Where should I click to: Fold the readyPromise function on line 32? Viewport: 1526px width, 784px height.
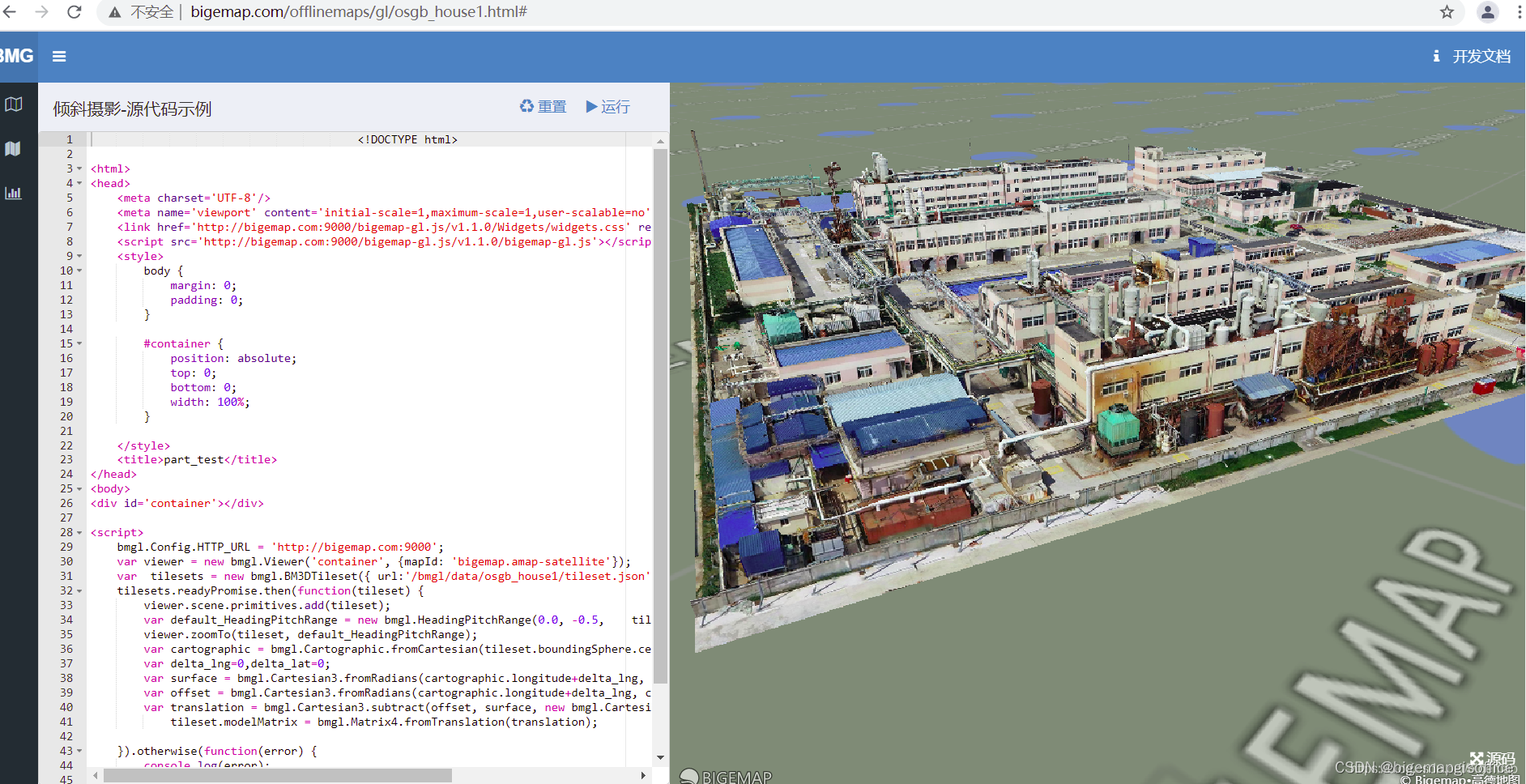[x=79, y=591]
